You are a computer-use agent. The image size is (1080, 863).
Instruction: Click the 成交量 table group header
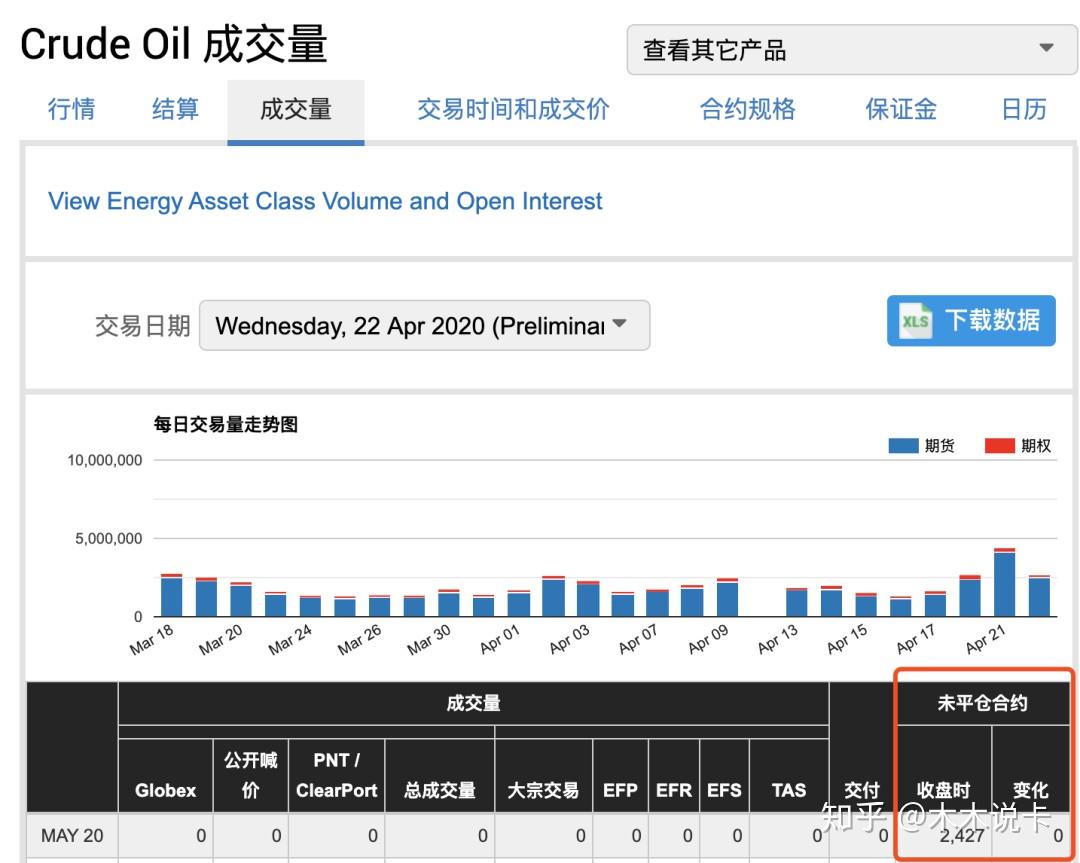click(473, 703)
